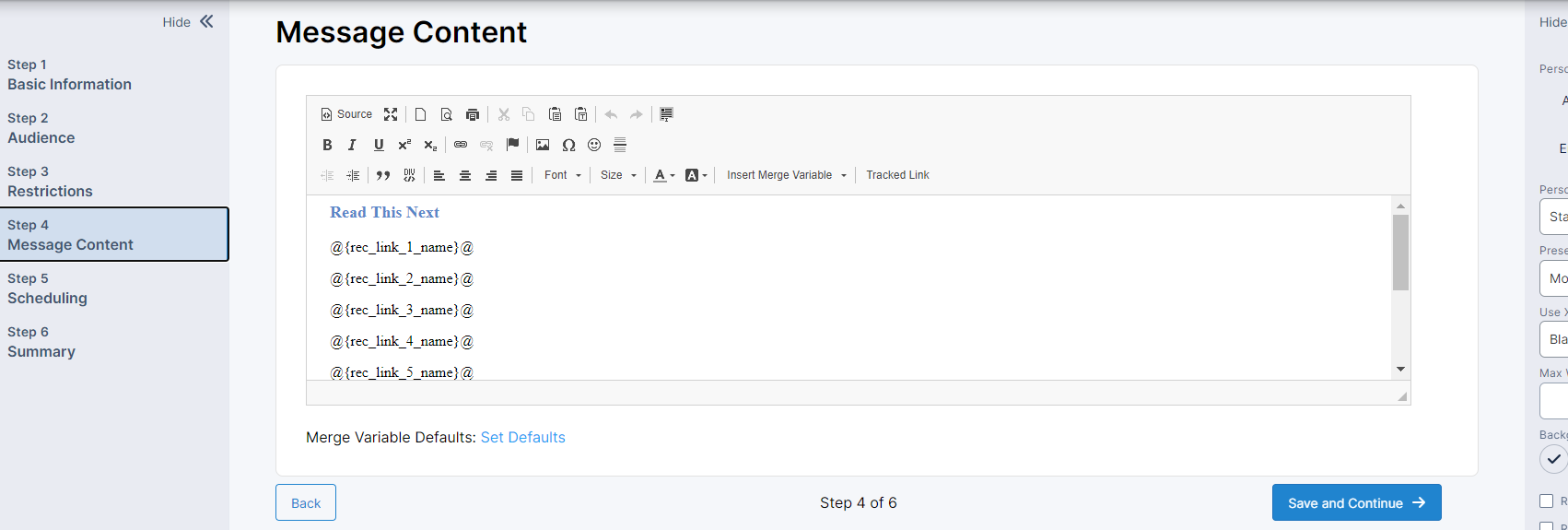Expand the Size dropdown
The image size is (1568, 530).
618,175
